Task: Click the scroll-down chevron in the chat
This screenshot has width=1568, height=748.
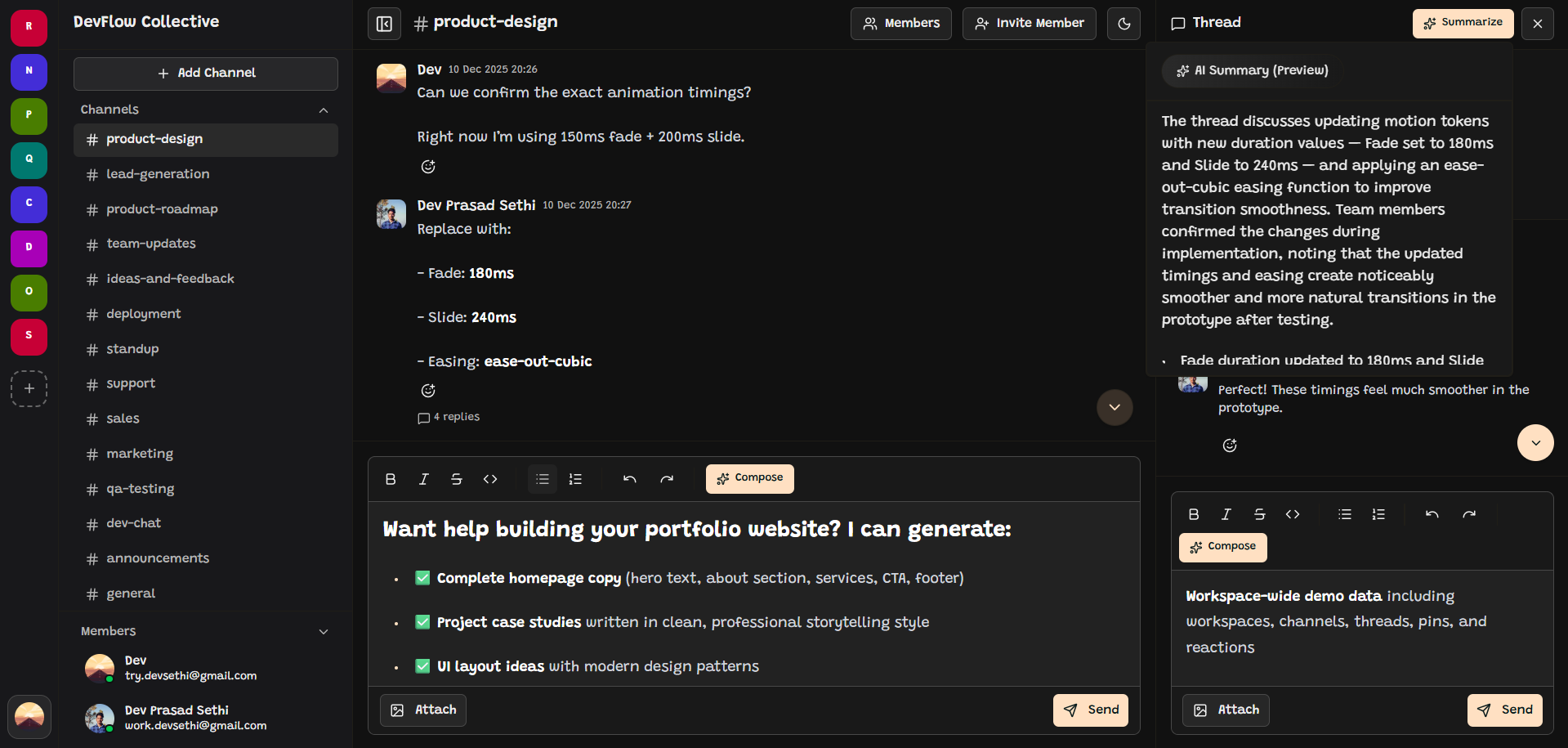Action: [1115, 407]
